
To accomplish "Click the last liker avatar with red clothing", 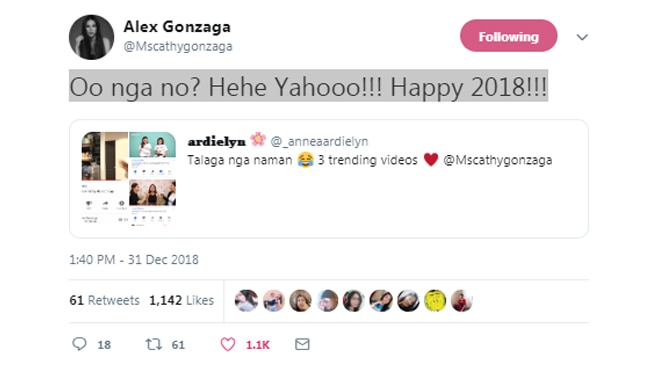I will (x=462, y=301).
